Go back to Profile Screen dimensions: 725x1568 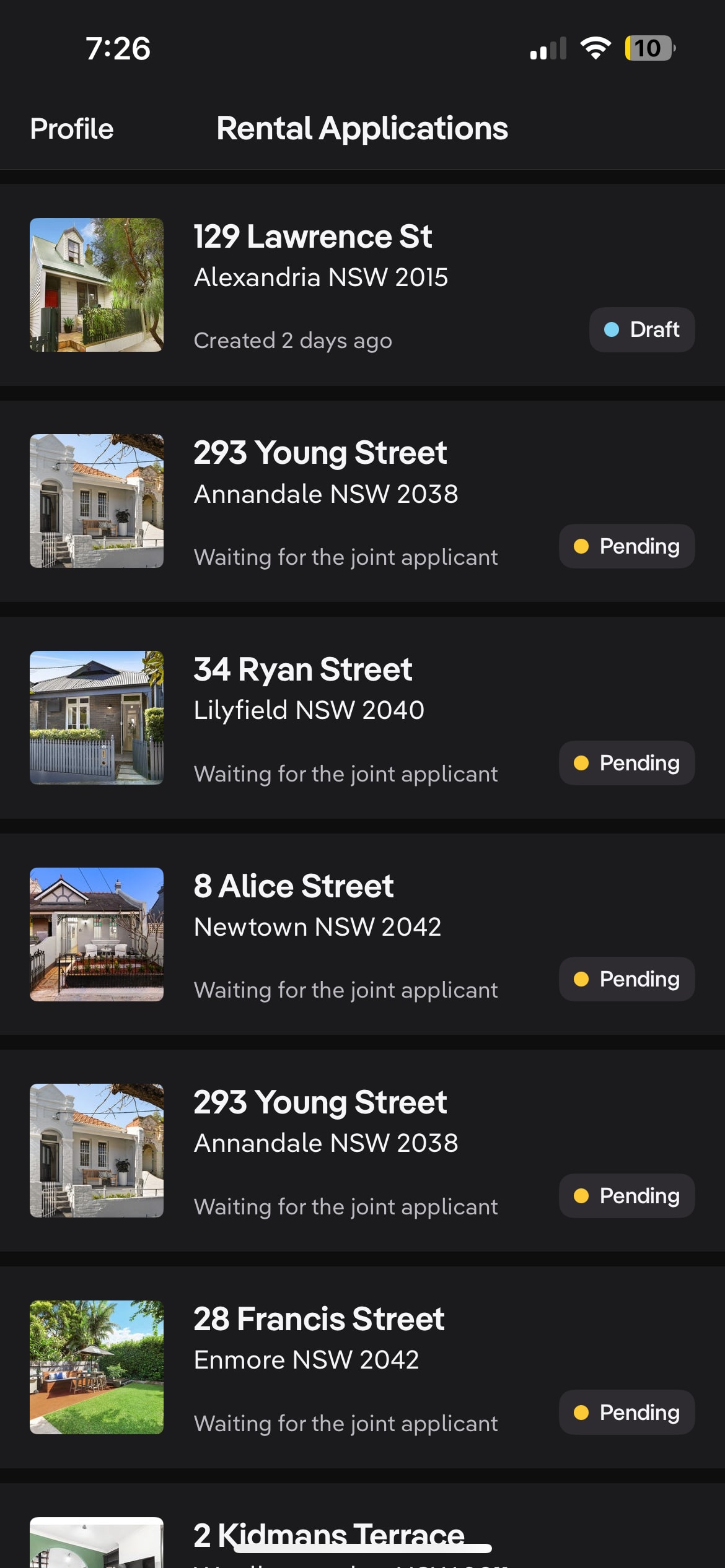[72, 129]
